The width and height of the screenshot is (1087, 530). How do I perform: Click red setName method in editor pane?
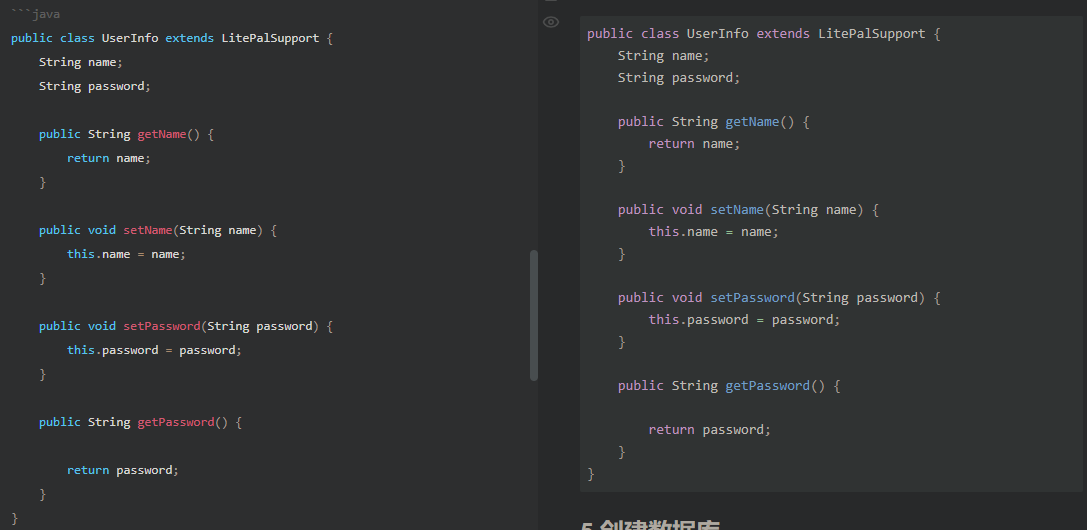pyautogui.click(x=148, y=230)
